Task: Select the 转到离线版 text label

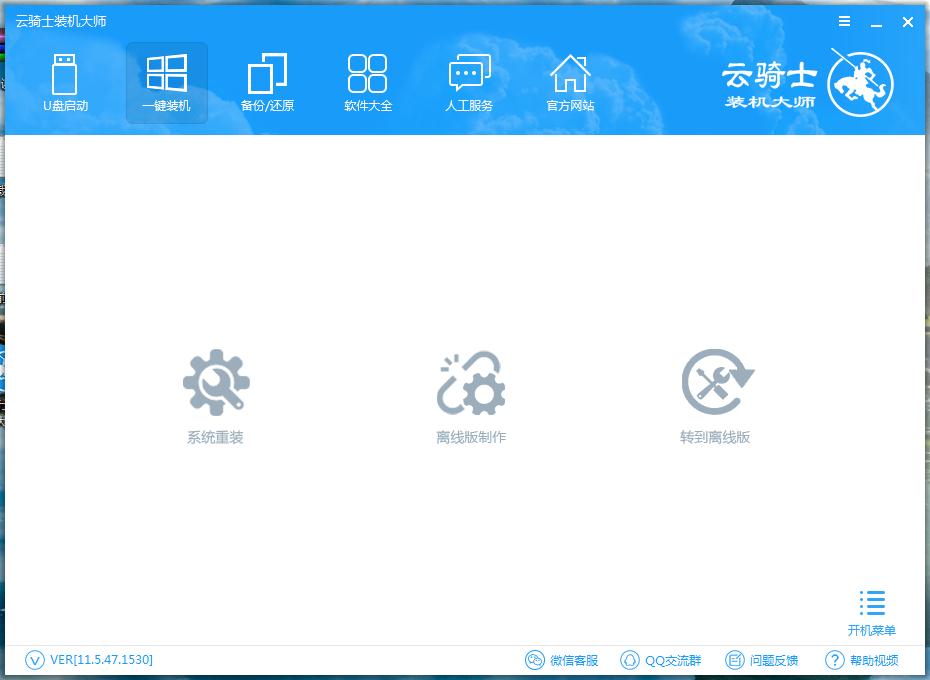Action: [715, 437]
